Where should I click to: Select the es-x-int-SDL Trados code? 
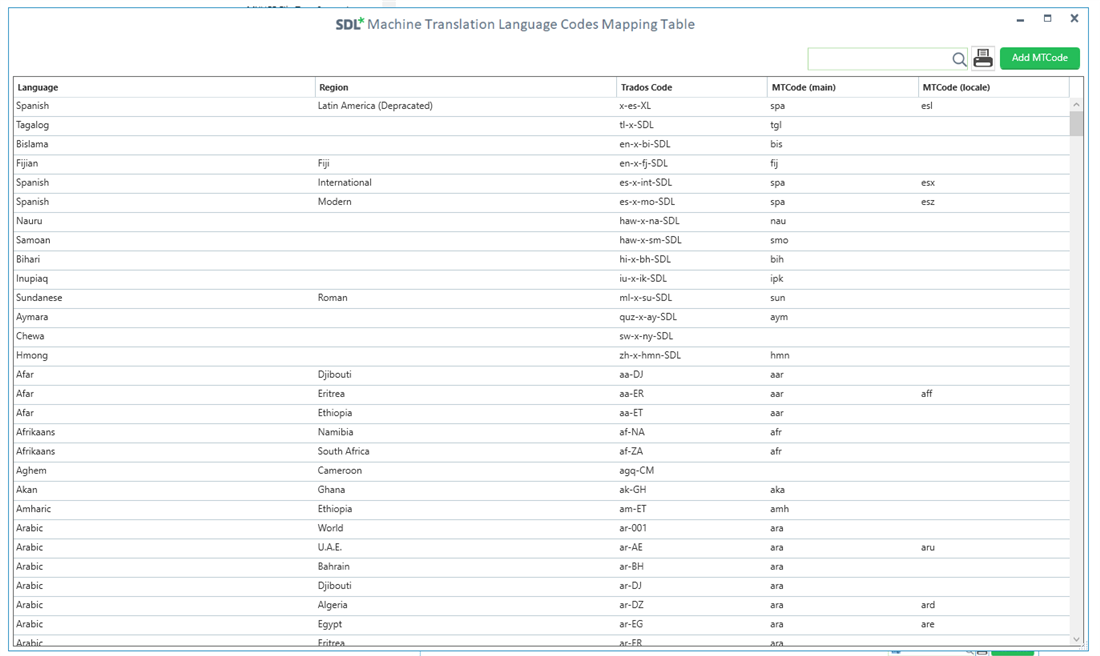pos(645,182)
